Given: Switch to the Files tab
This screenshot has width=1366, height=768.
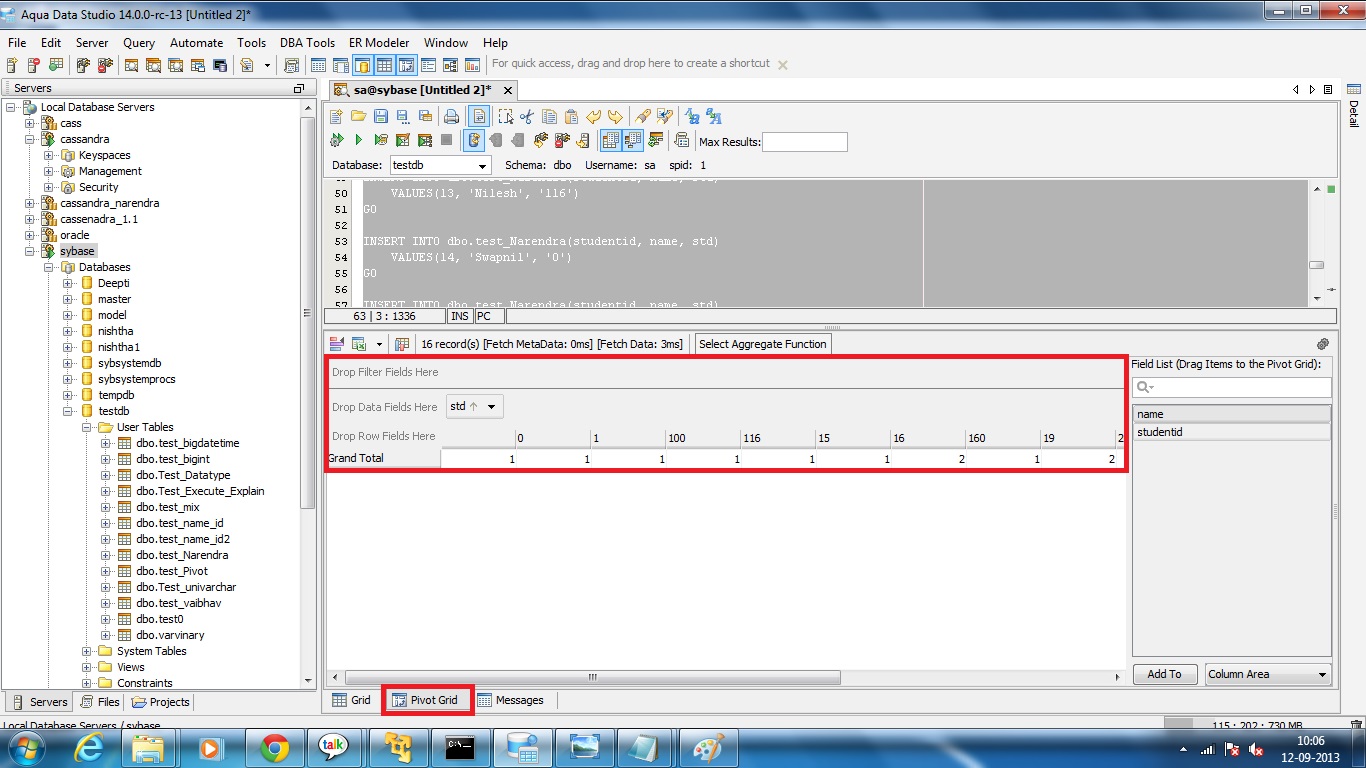Looking at the screenshot, I should [100, 702].
